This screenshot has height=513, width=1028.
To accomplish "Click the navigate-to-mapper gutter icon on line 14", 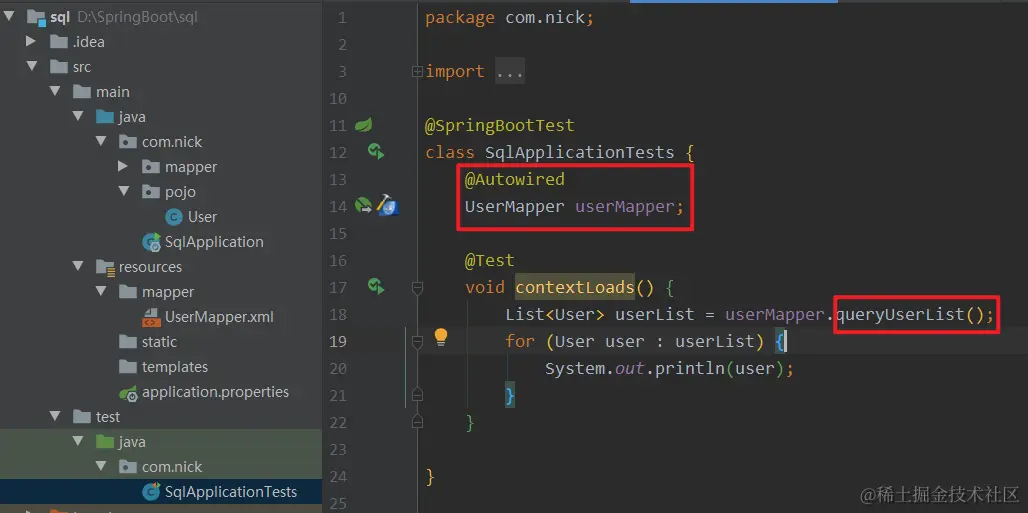I will (x=387, y=206).
